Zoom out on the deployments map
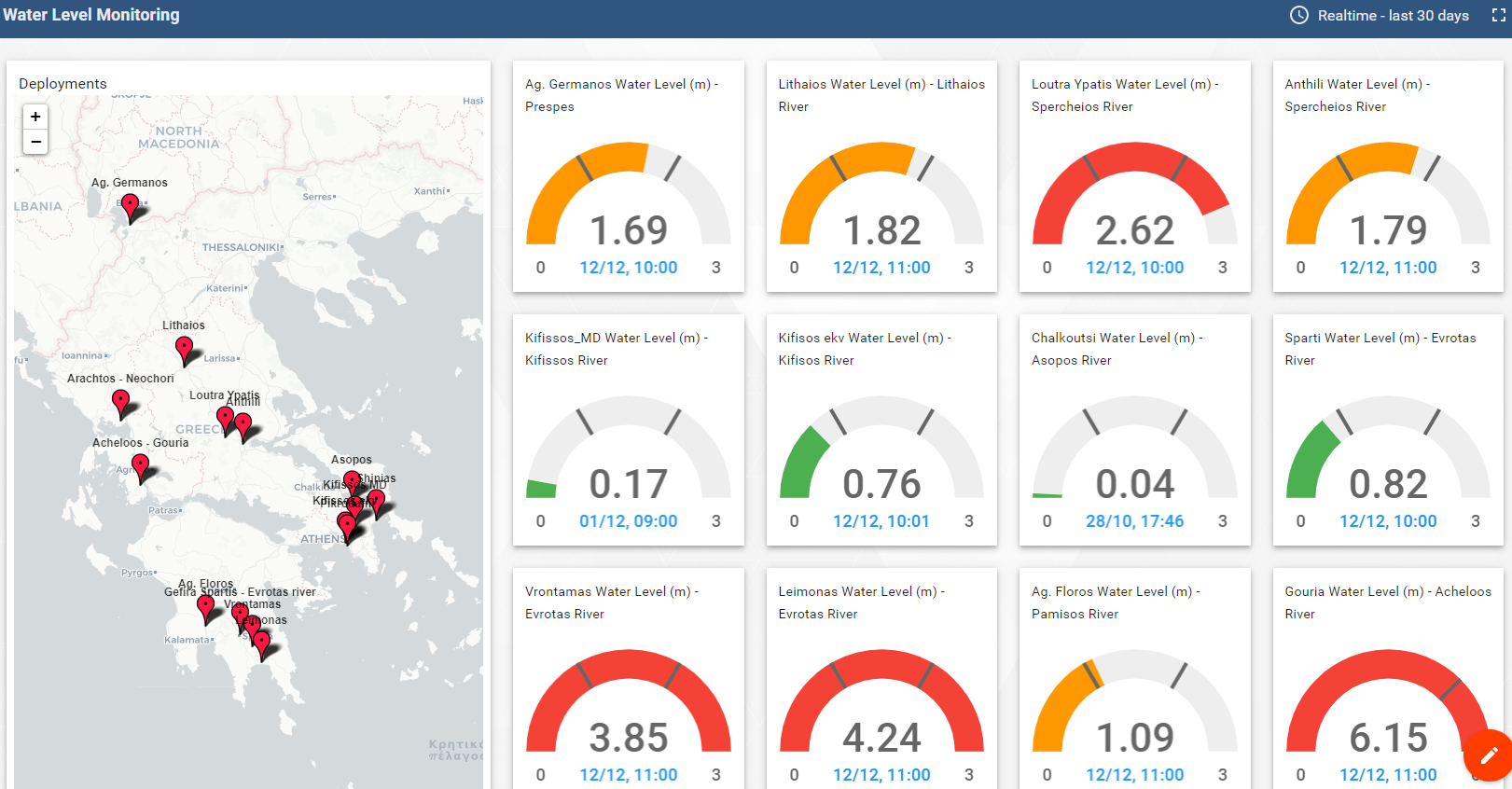1512x789 pixels. tap(35, 142)
